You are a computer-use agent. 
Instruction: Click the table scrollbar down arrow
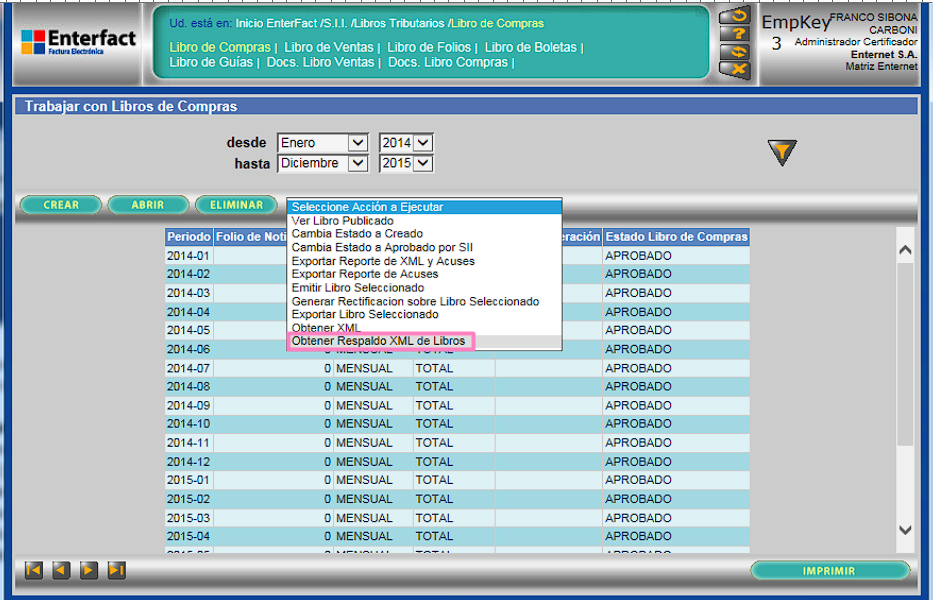click(904, 530)
